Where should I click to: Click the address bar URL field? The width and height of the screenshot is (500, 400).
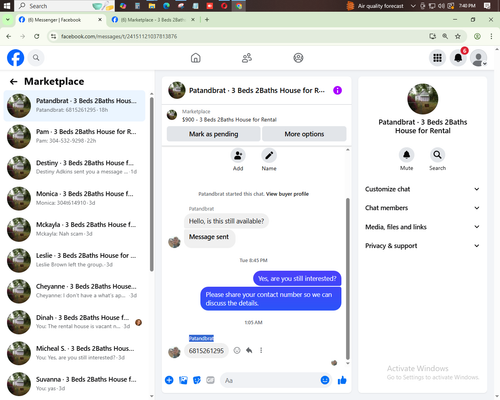coord(240,36)
